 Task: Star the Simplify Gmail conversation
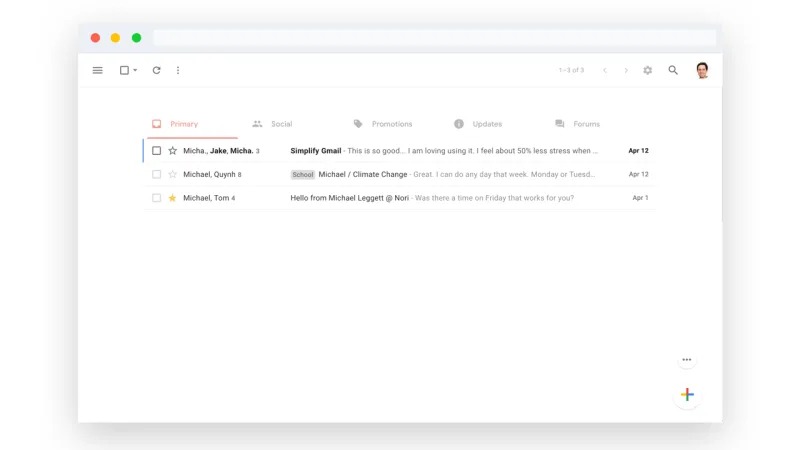(x=172, y=151)
